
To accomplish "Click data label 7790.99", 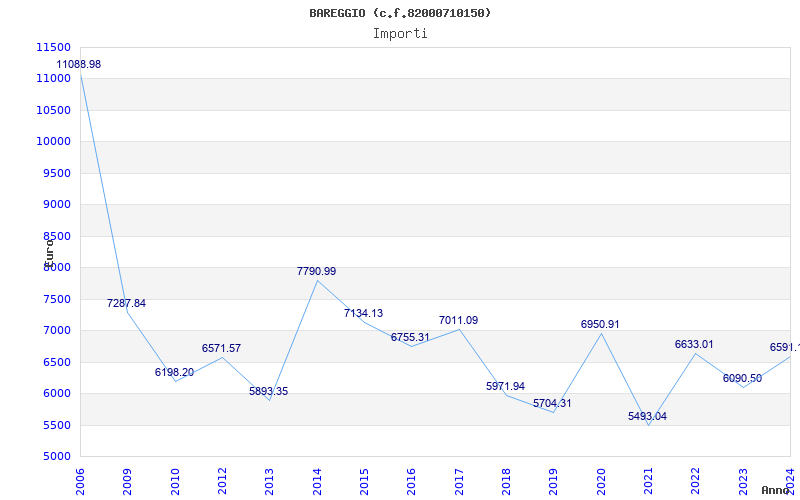I will tap(316, 271).
